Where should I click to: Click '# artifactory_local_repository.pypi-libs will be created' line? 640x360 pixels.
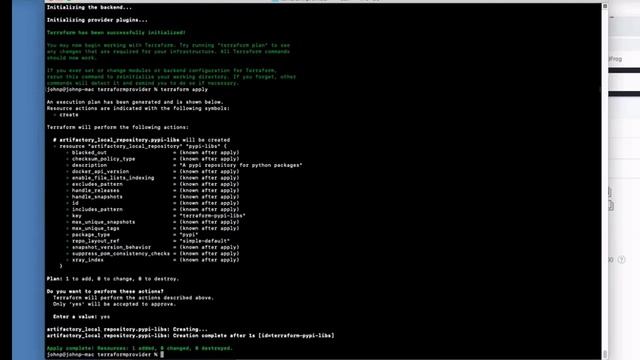pyautogui.click(x=141, y=140)
